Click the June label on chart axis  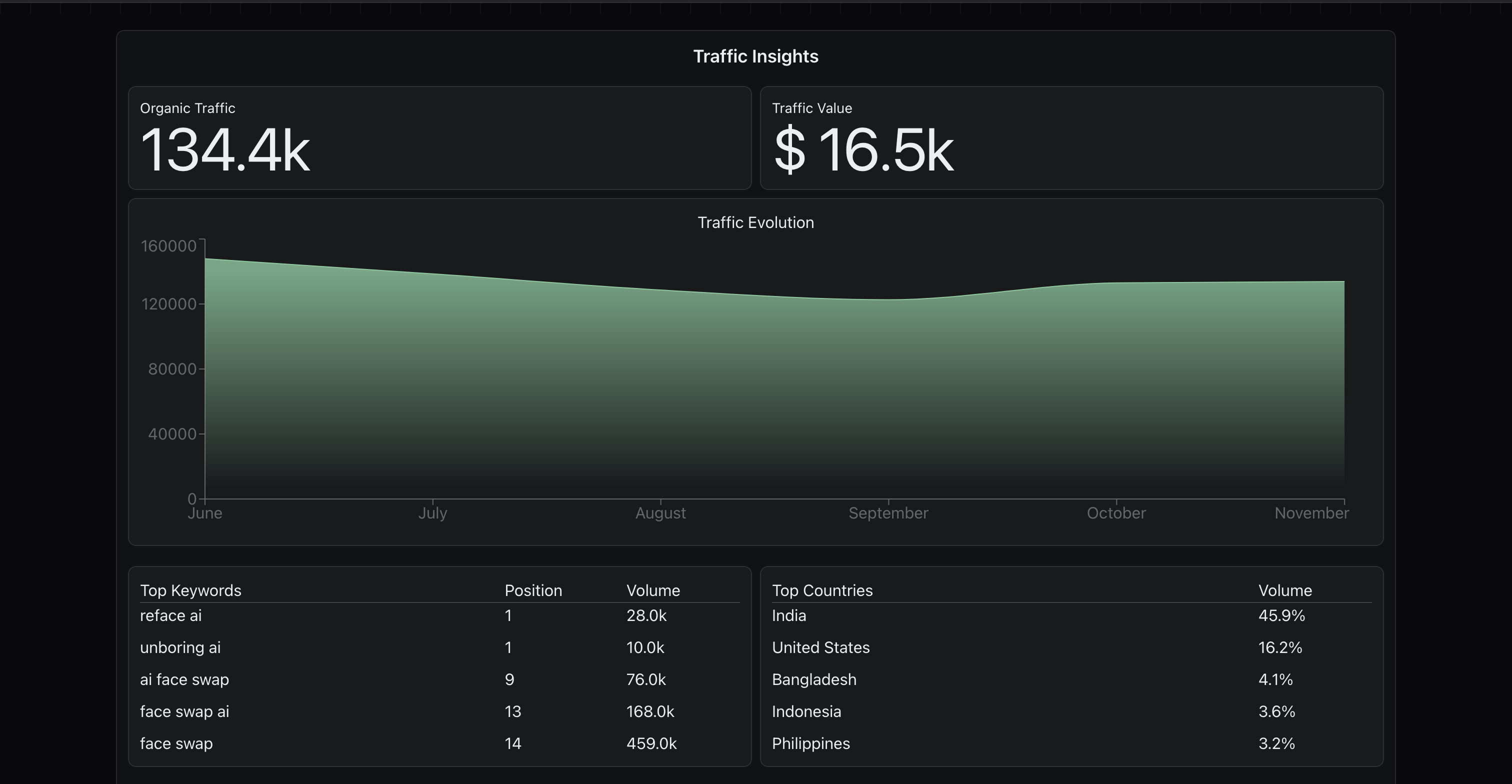205,513
